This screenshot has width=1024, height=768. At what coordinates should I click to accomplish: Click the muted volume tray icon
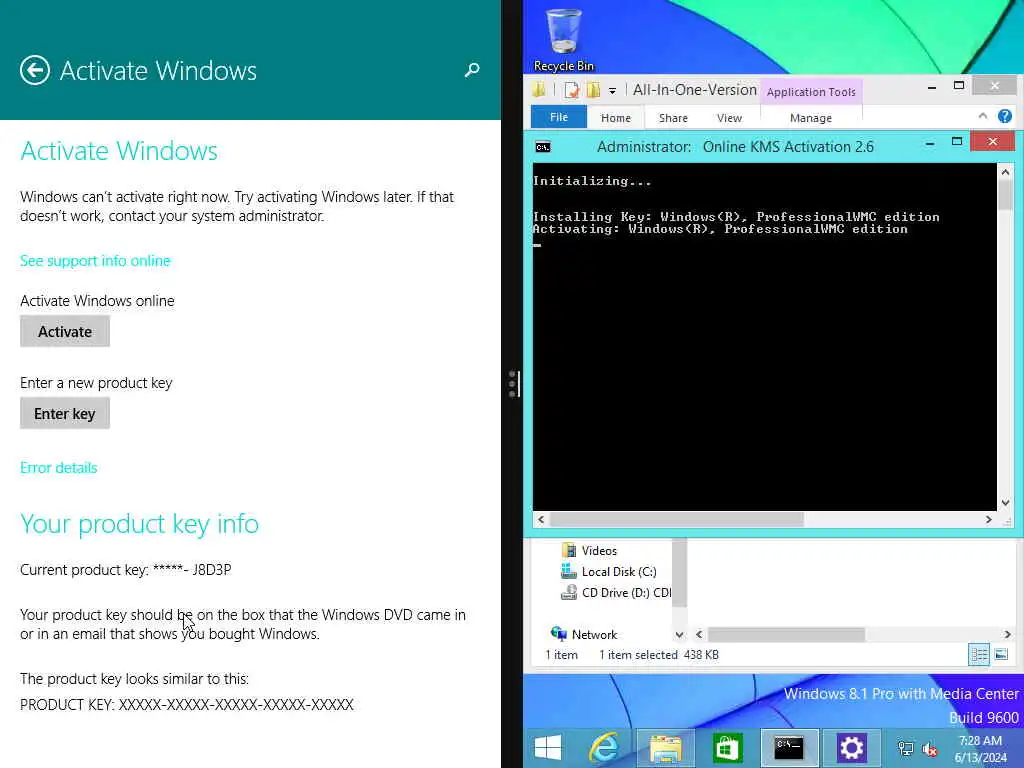point(930,750)
